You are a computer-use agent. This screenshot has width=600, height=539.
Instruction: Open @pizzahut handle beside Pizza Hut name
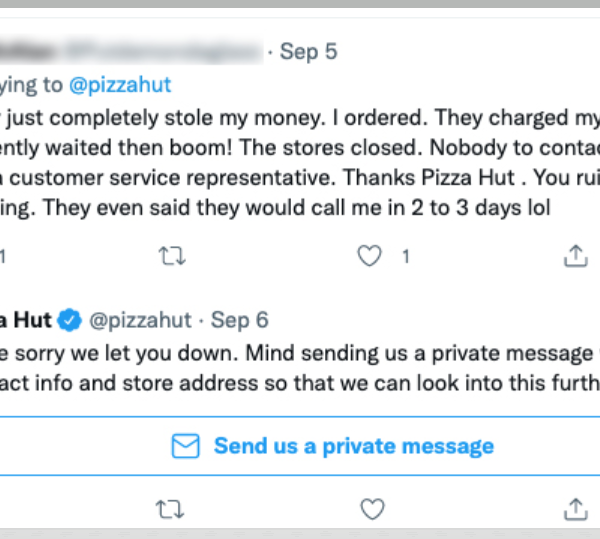(140, 320)
